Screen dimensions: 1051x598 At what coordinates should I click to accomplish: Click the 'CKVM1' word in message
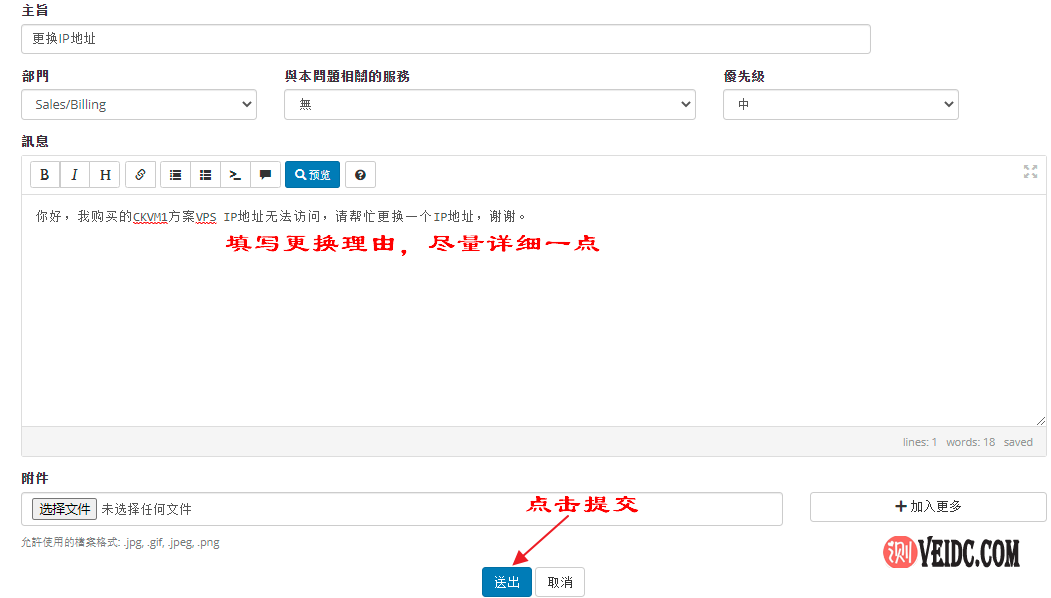(150, 217)
